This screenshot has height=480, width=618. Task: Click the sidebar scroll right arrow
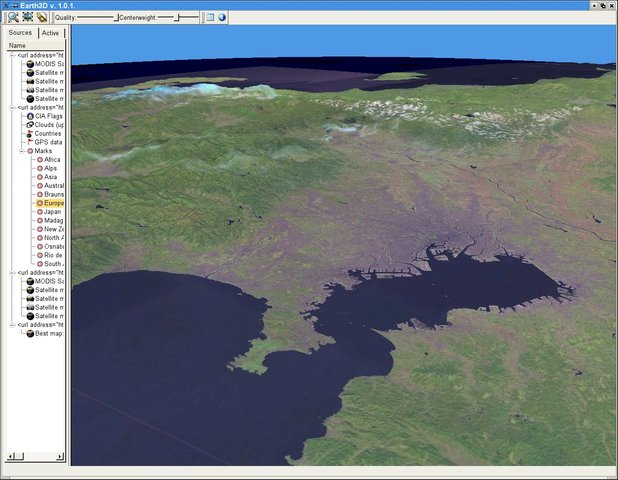pyautogui.click(x=60, y=456)
